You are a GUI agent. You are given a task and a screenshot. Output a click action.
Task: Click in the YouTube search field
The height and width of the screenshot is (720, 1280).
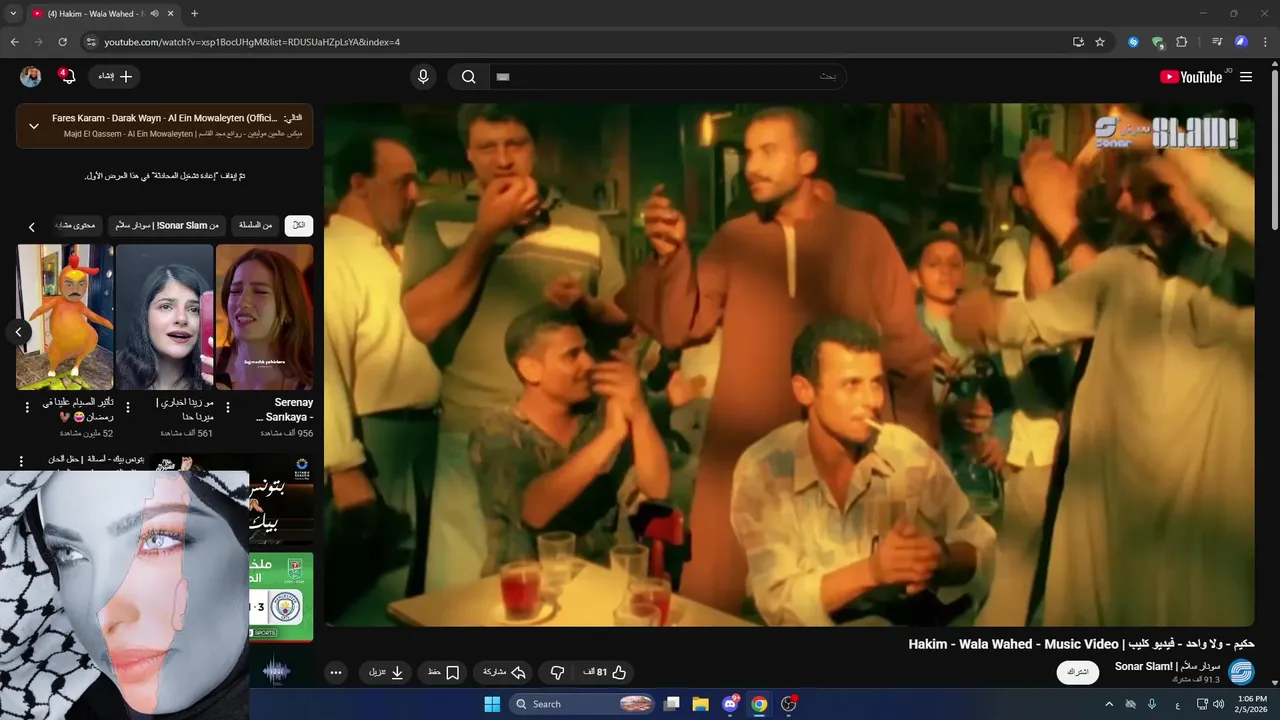667,77
